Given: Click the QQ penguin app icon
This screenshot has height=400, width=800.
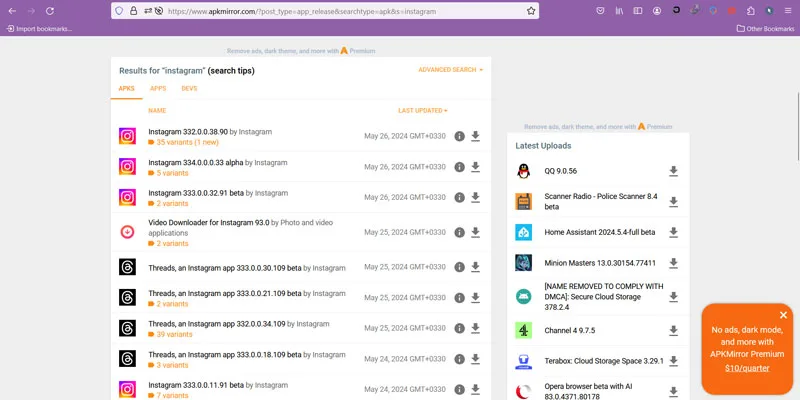Looking at the screenshot, I should click(523, 171).
